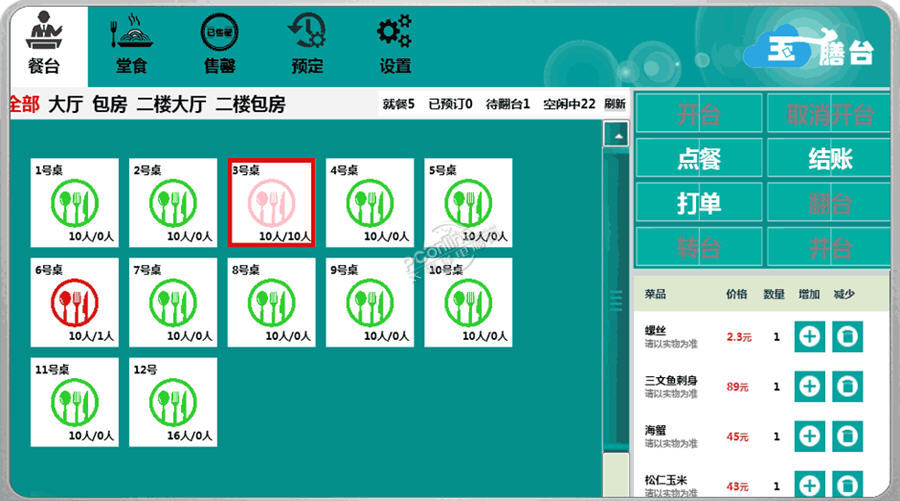Filter tables by 包房
900x501 pixels.
click(x=110, y=104)
